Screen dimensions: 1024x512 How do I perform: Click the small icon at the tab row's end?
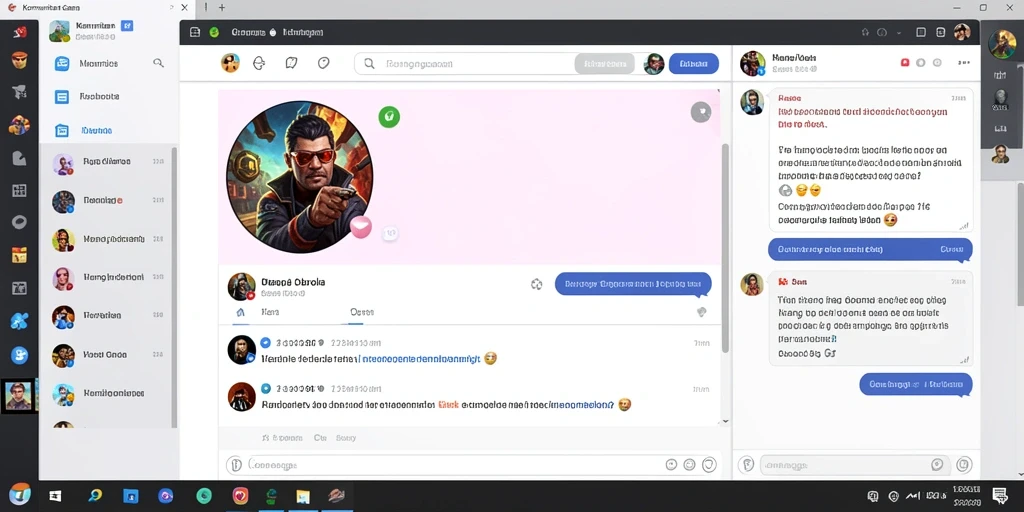[701, 312]
